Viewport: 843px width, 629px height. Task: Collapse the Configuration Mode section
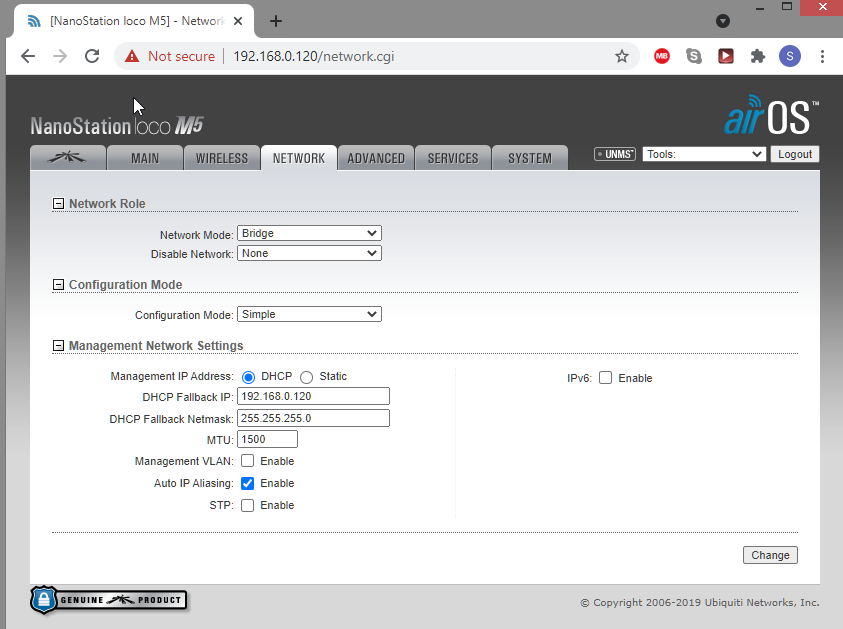point(58,284)
